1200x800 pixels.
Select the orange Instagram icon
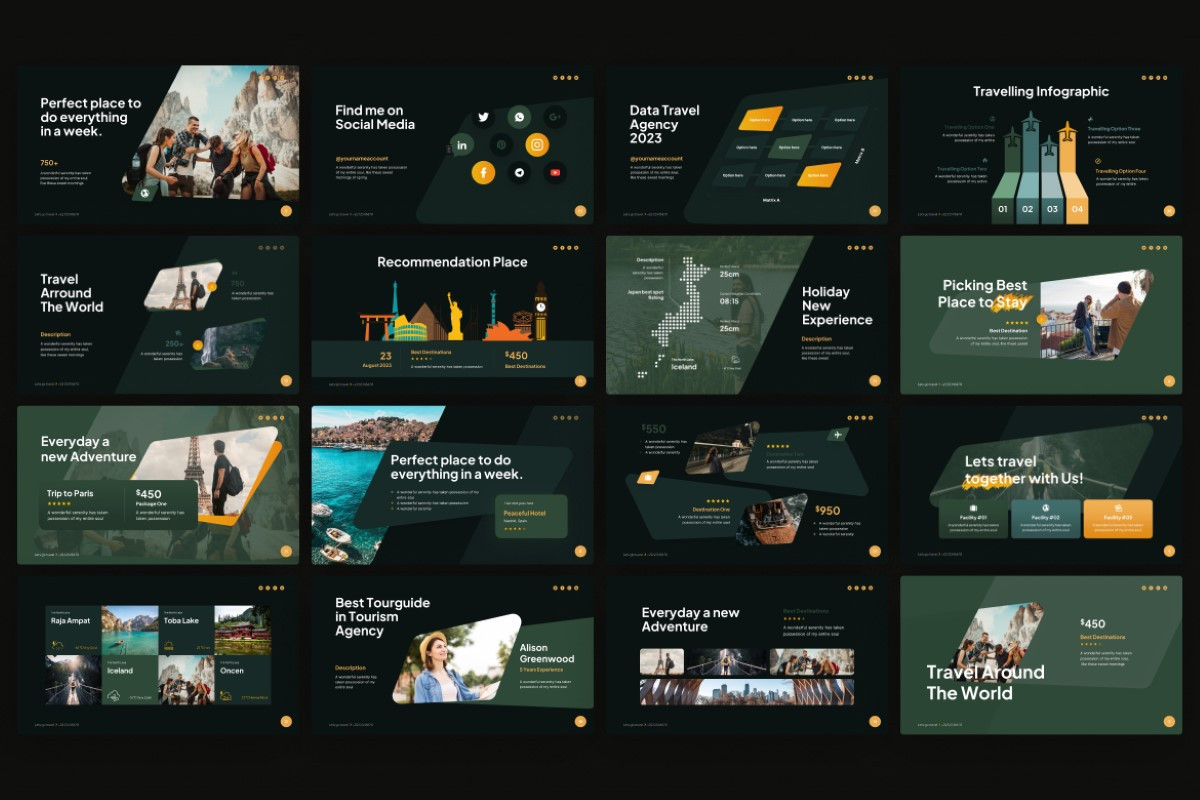[x=538, y=145]
